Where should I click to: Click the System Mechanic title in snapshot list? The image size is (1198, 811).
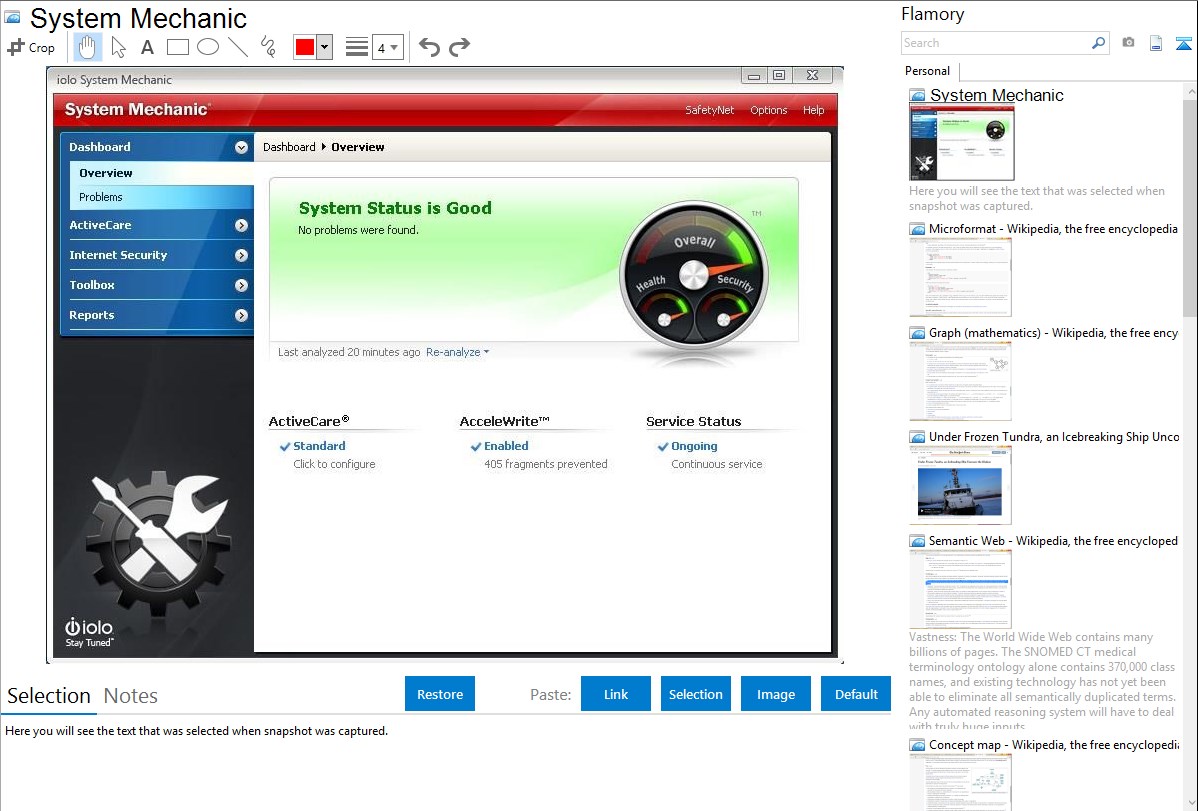(996, 96)
